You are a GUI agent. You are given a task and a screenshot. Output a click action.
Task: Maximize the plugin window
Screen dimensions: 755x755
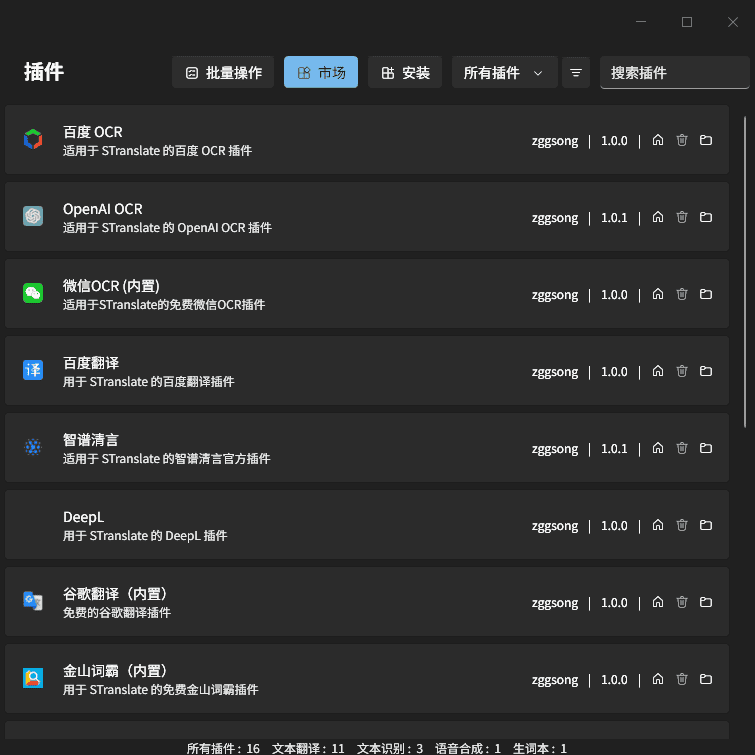(x=687, y=22)
